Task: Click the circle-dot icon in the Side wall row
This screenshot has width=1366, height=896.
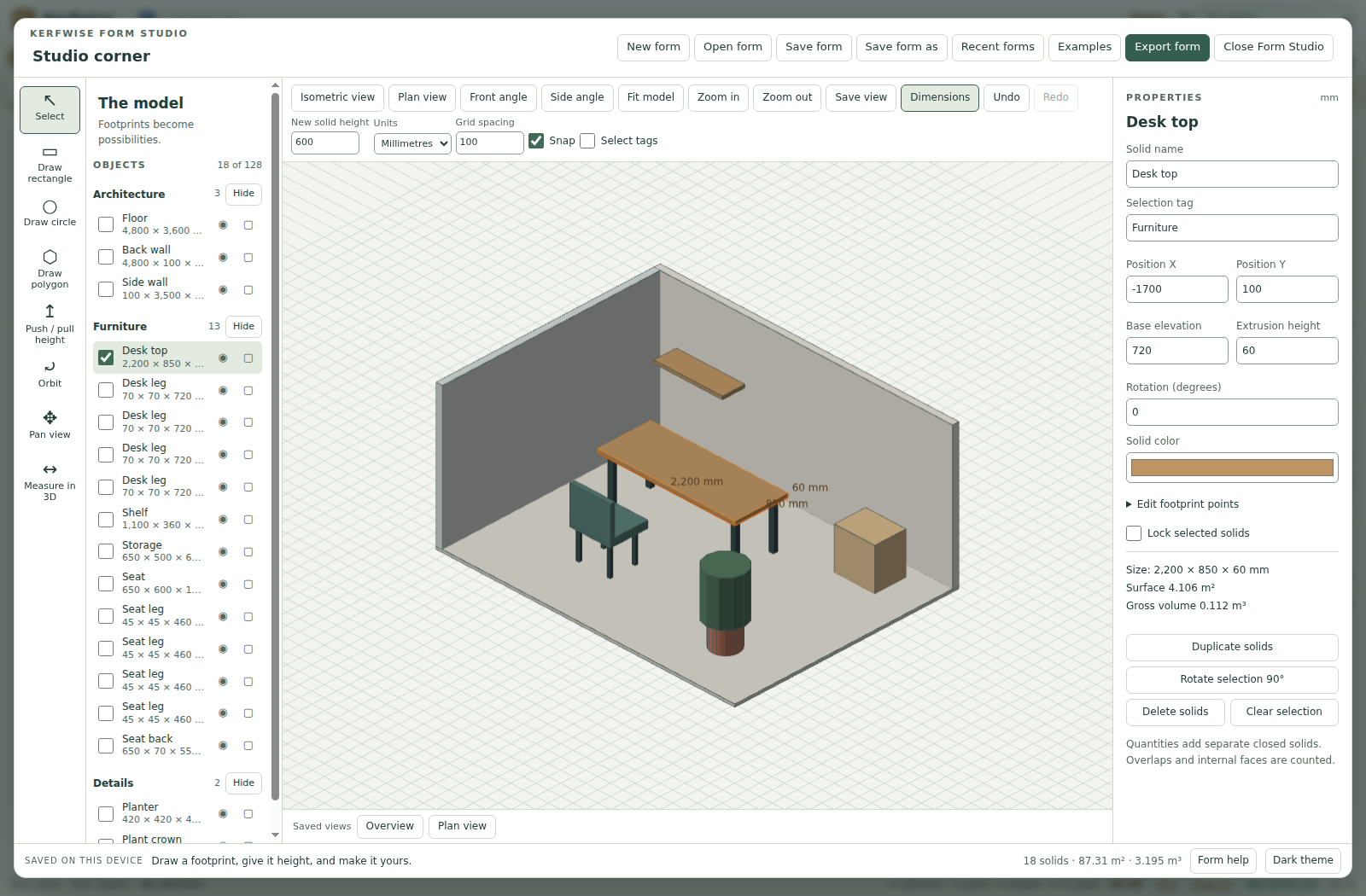Action: coord(223,290)
